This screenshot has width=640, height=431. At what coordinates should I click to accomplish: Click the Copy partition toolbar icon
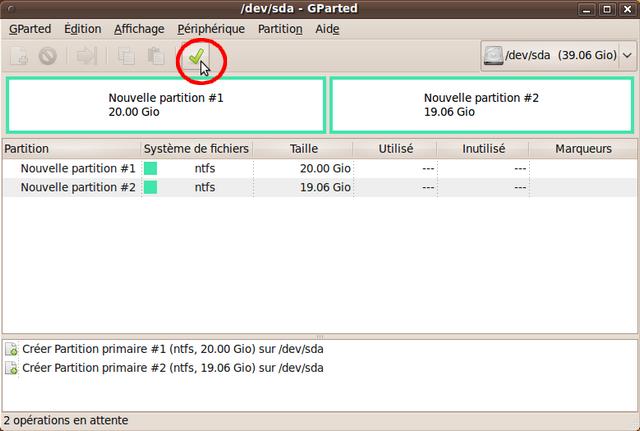126,56
